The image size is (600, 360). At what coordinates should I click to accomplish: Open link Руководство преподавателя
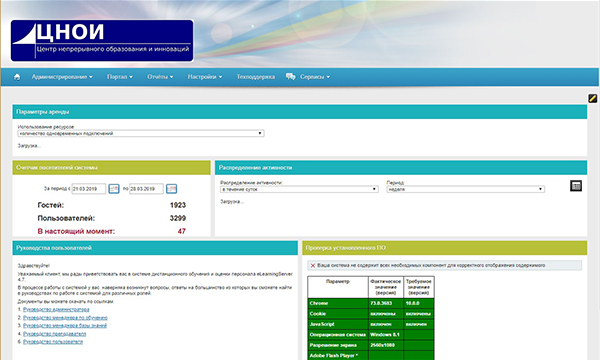click(54, 334)
